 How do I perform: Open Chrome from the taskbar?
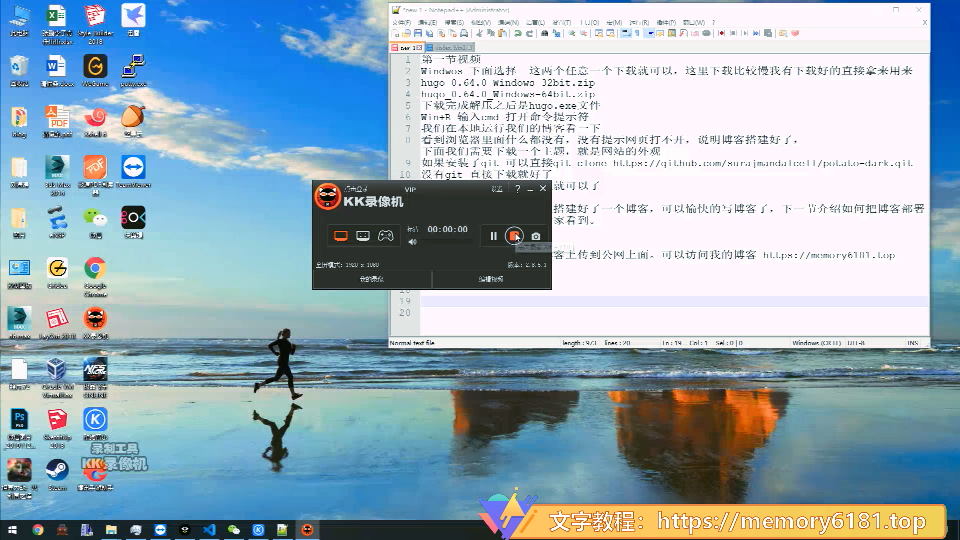pos(38,530)
